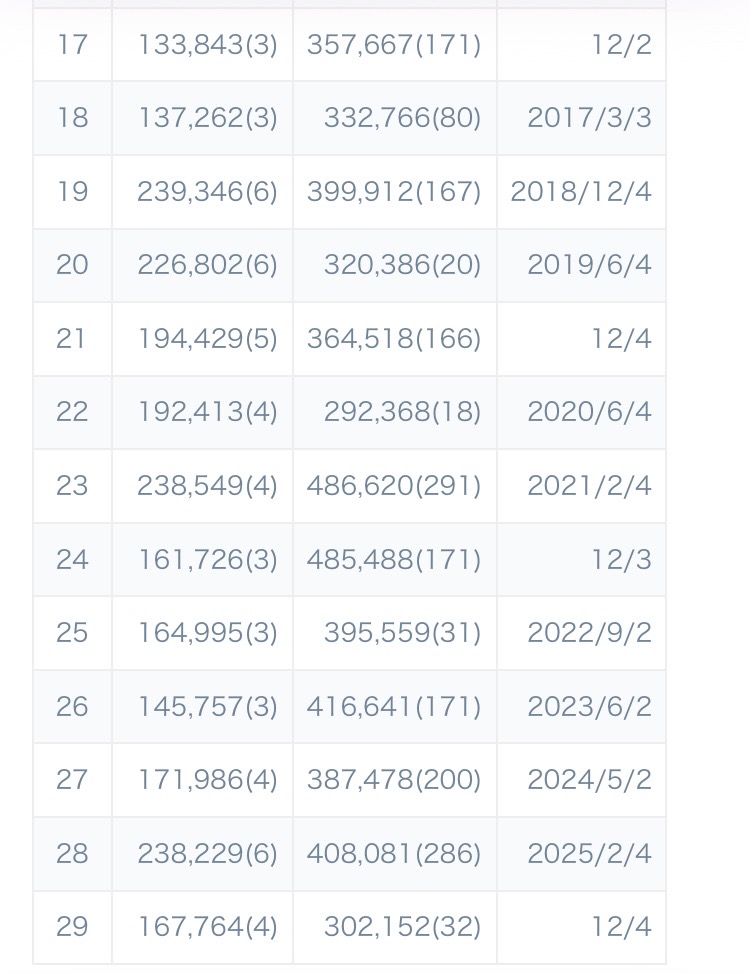Select the 133,843(3) cell

pos(207,45)
